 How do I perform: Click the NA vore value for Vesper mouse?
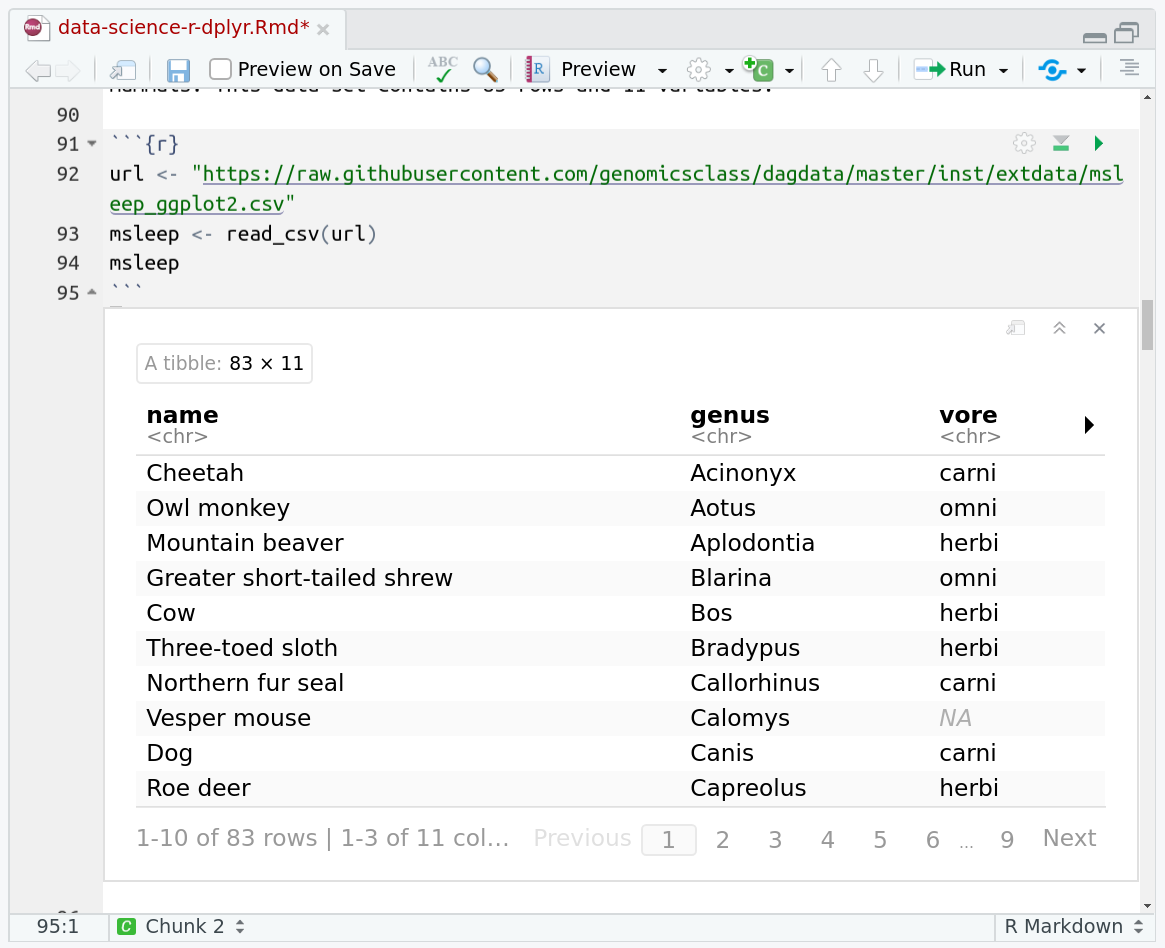point(955,718)
